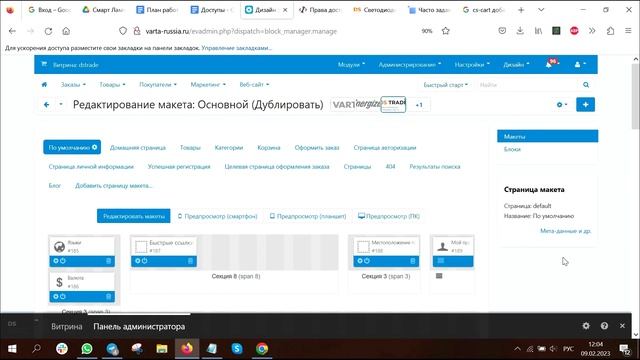Open File Explorer from the taskbar
Image resolution: width=640 pixels, height=360 pixels.
tap(162, 349)
